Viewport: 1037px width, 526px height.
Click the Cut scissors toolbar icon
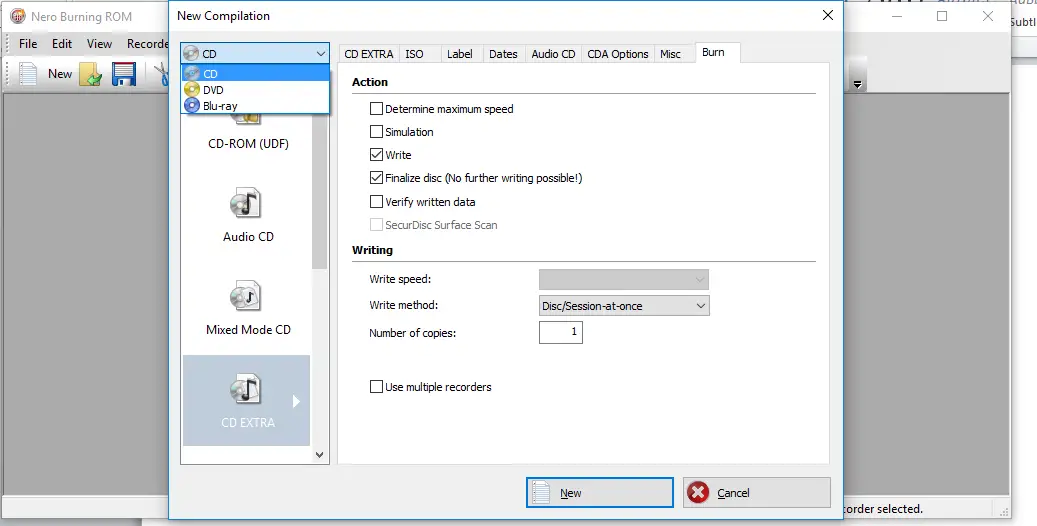(x=162, y=74)
